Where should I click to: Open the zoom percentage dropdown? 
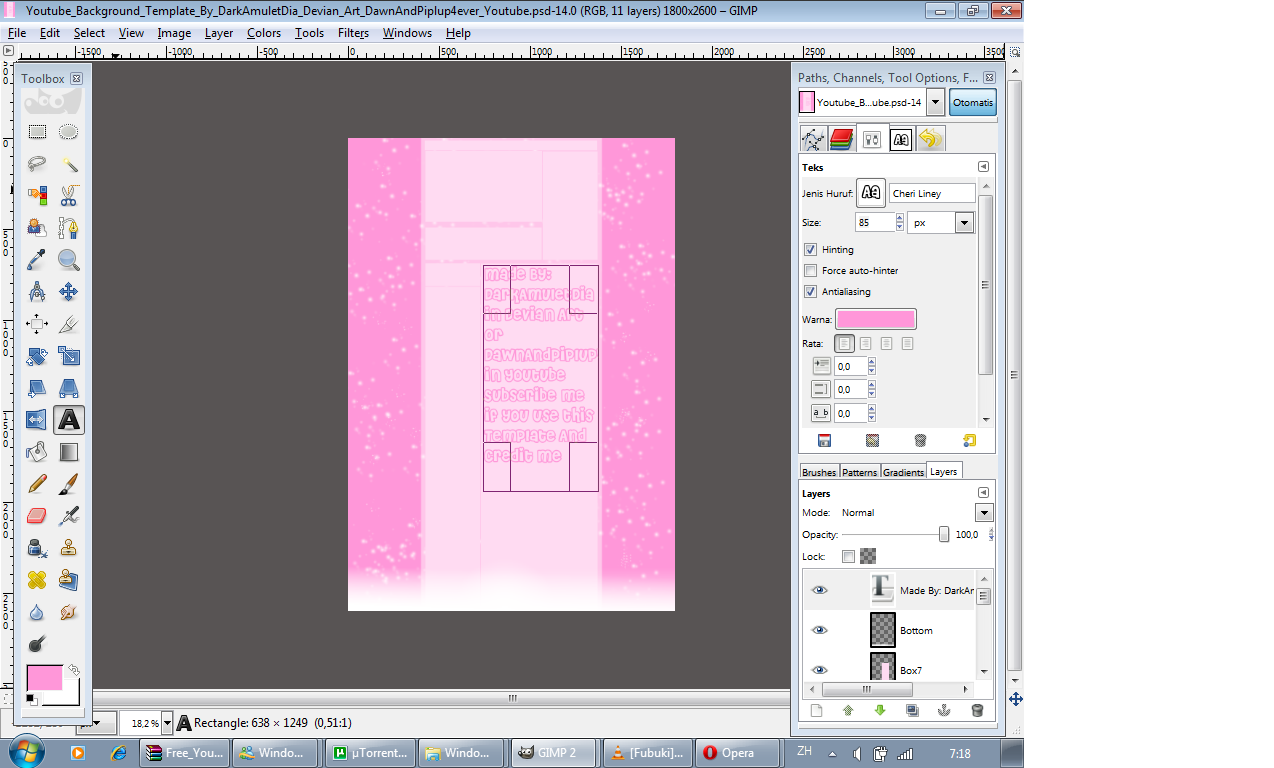(167, 723)
